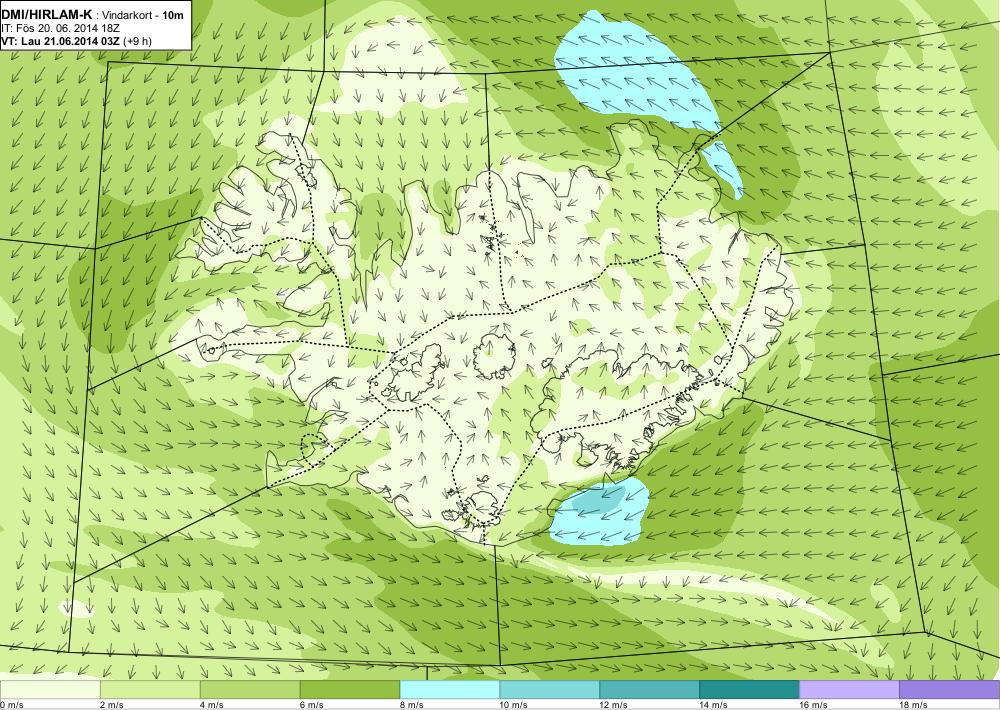Viewport: 1000px width, 710px height.
Task: Click the purple swatch above 18 m/s
Action: [x=950, y=690]
